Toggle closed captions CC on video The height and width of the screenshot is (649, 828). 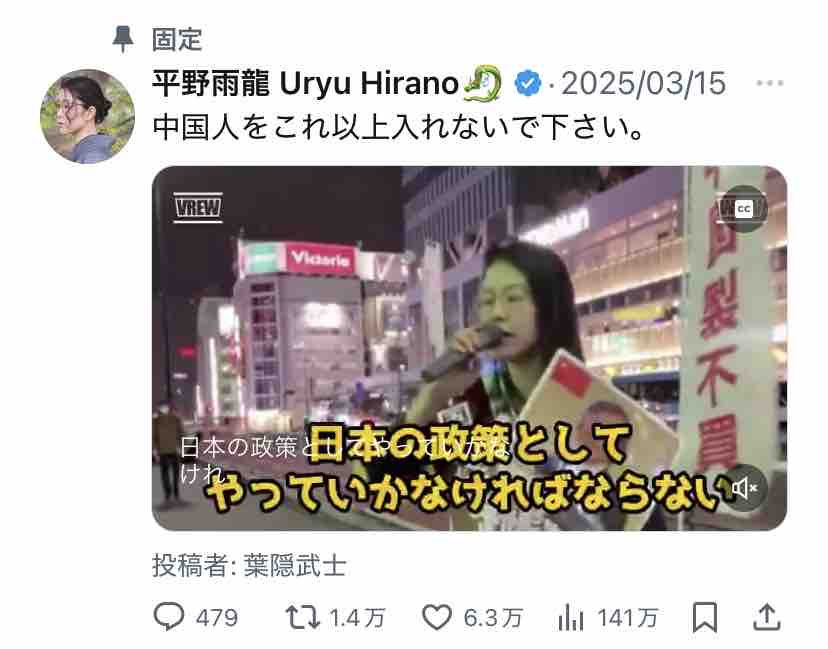click(x=744, y=209)
